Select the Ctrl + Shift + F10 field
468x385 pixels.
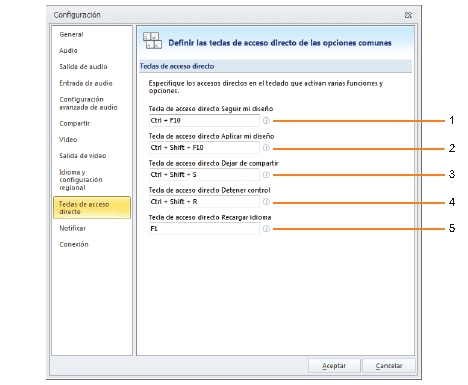coord(204,148)
